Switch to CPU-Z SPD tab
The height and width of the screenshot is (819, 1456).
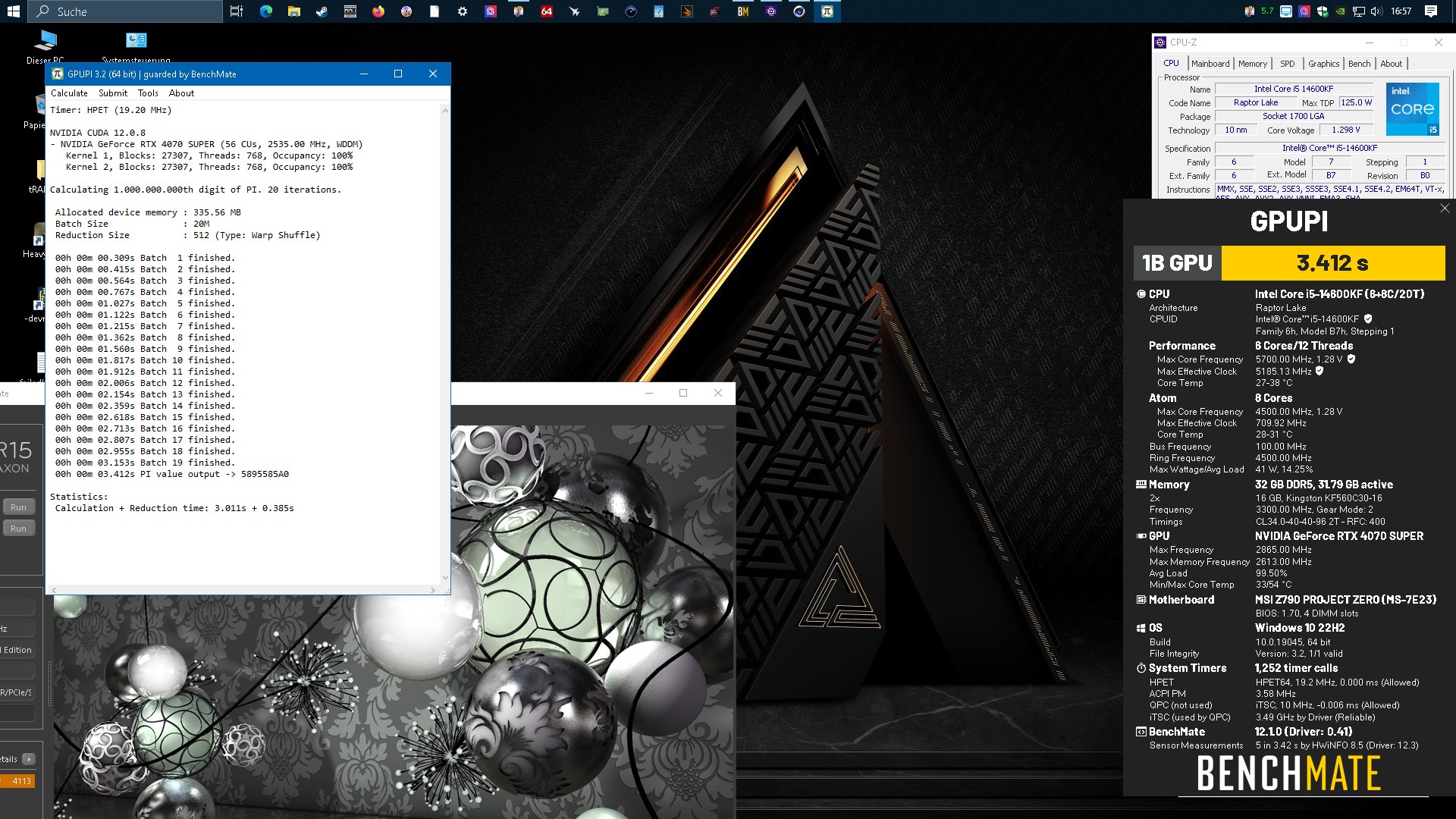point(1288,64)
